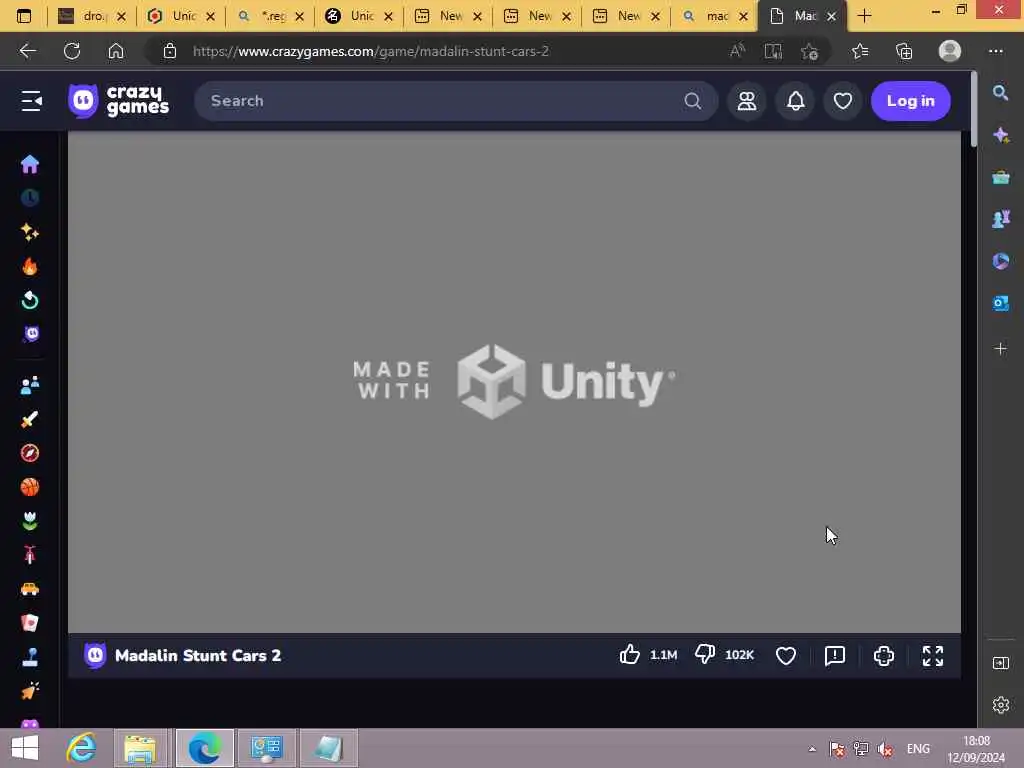Open Multiplayer people icon in sidebar

(x=30, y=385)
